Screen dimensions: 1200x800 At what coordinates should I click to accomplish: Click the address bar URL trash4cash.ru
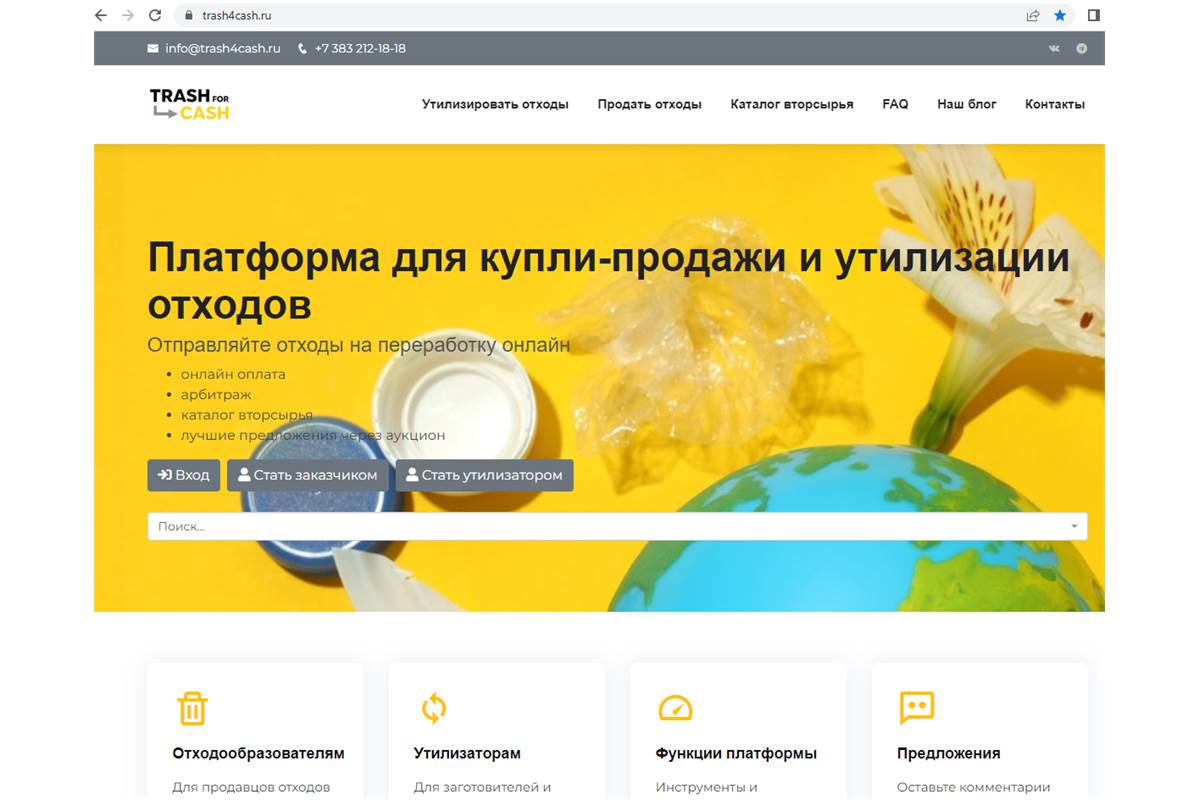pyautogui.click(x=237, y=16)
